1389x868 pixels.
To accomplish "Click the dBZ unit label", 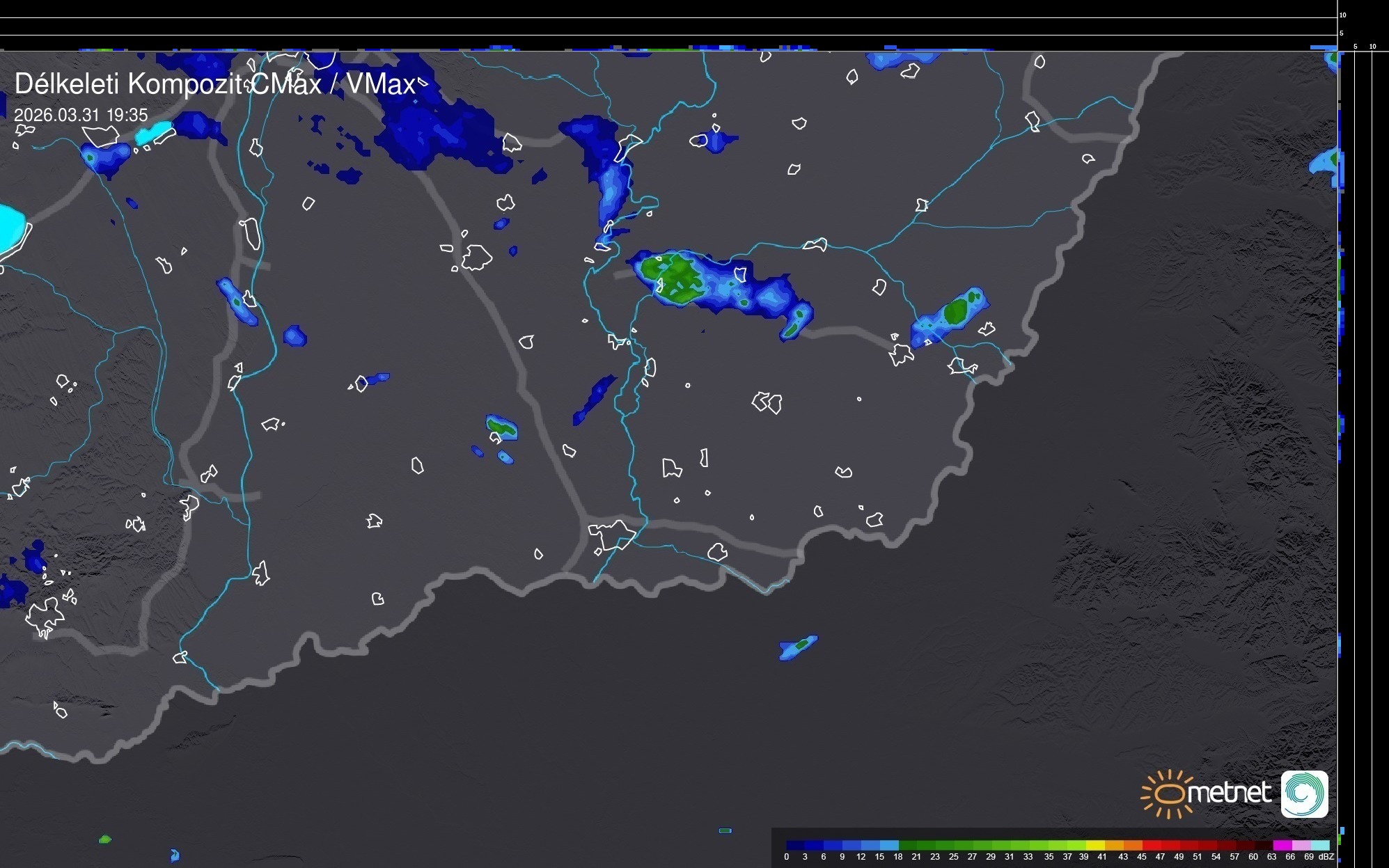I will point(1326,857).
